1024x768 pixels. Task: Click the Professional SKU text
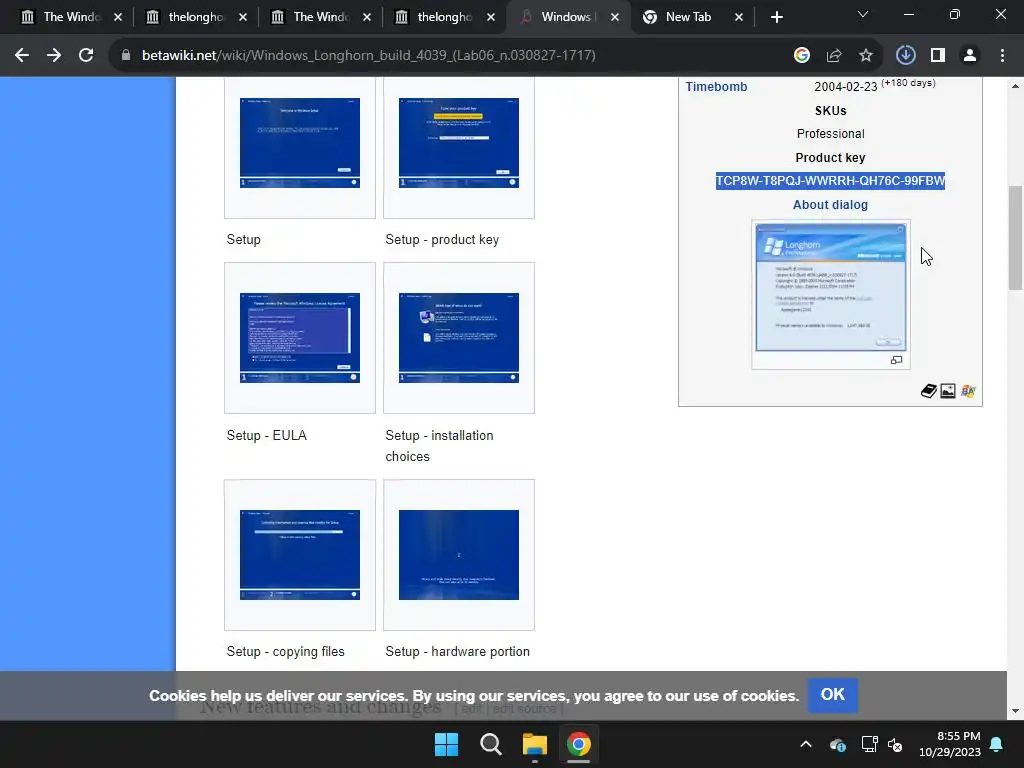tap(830, 134)
